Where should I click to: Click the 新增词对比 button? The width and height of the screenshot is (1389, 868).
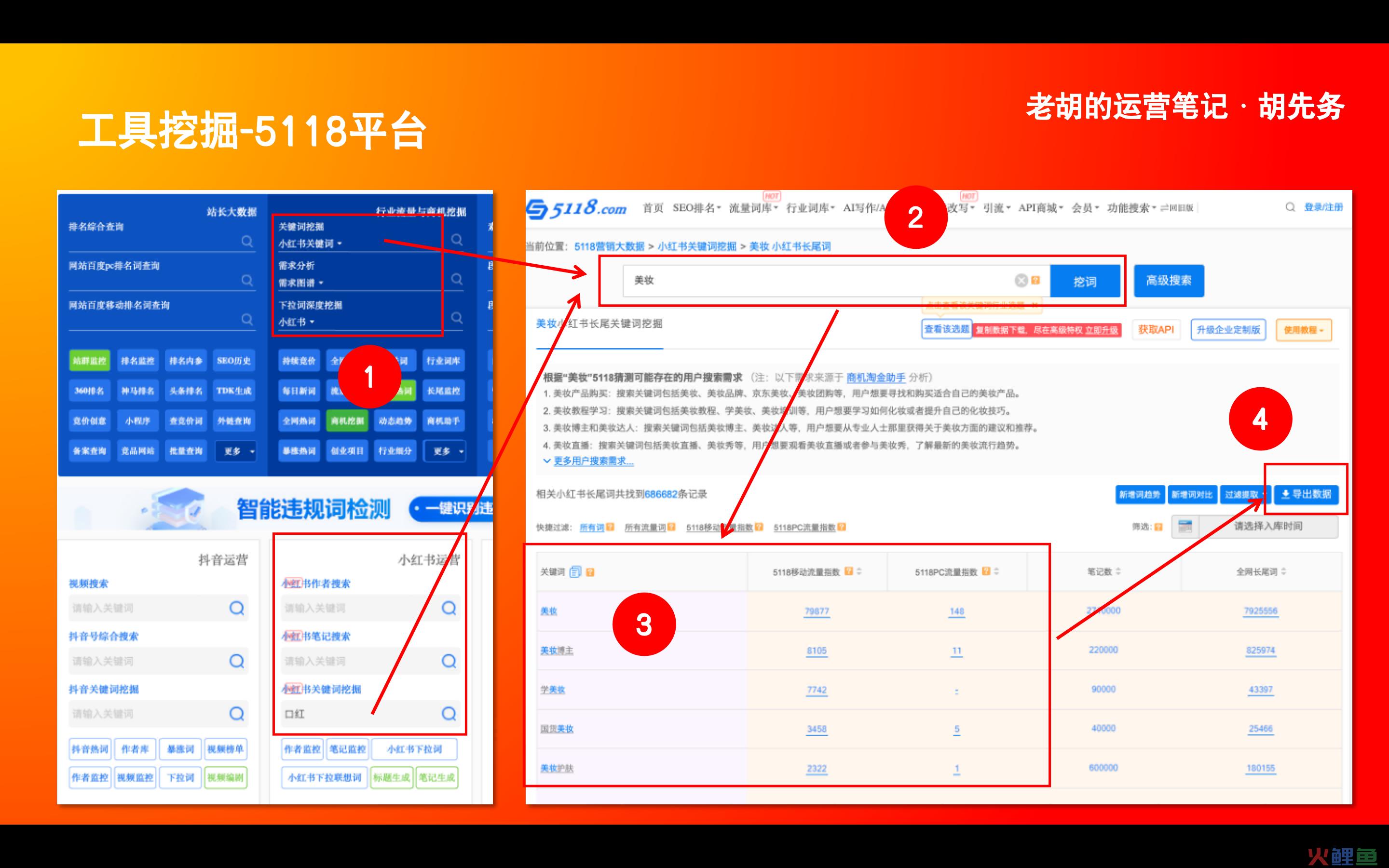[x=1192, y=494]
